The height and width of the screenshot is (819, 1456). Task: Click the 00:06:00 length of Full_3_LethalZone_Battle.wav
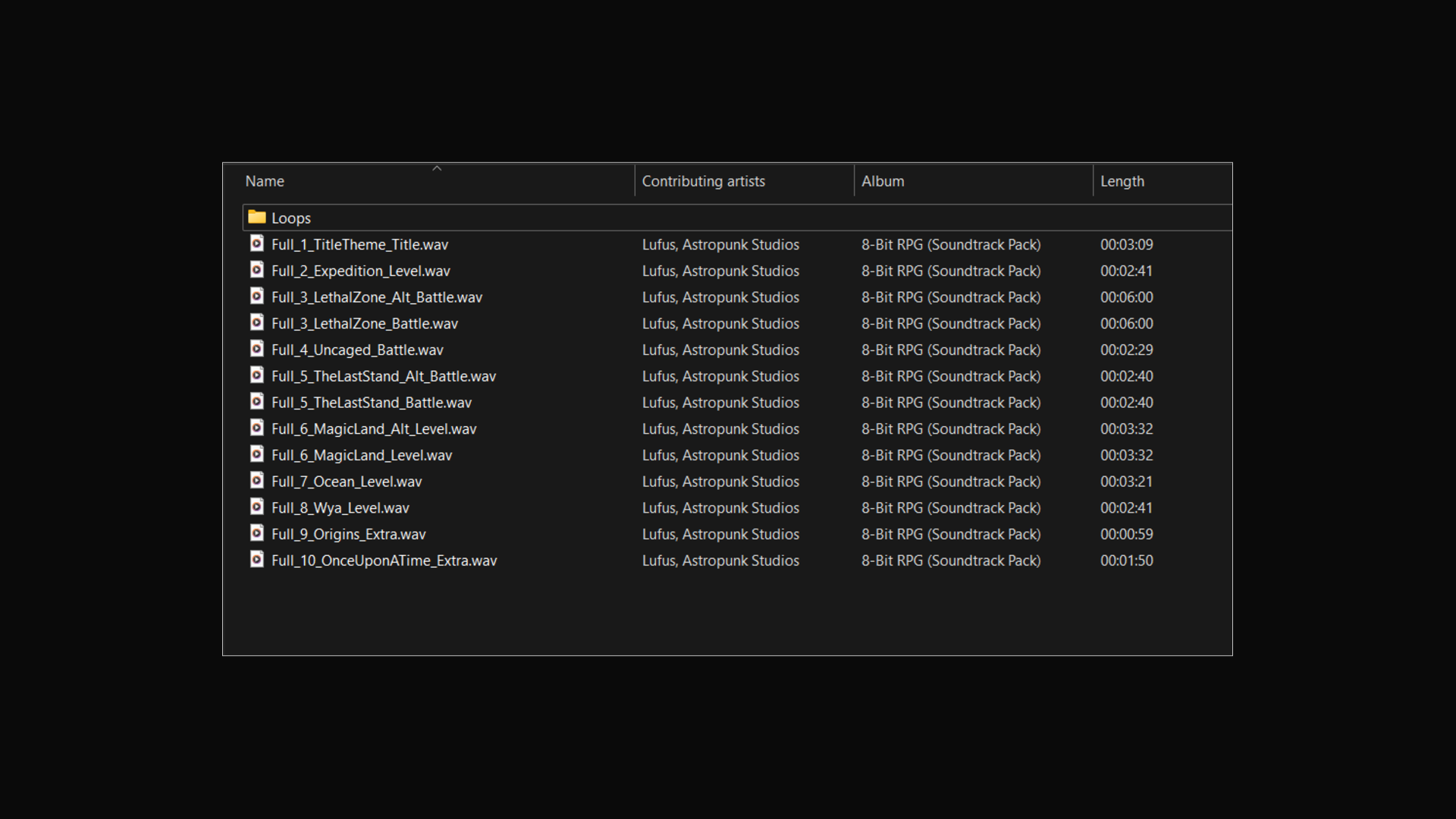1126,324
